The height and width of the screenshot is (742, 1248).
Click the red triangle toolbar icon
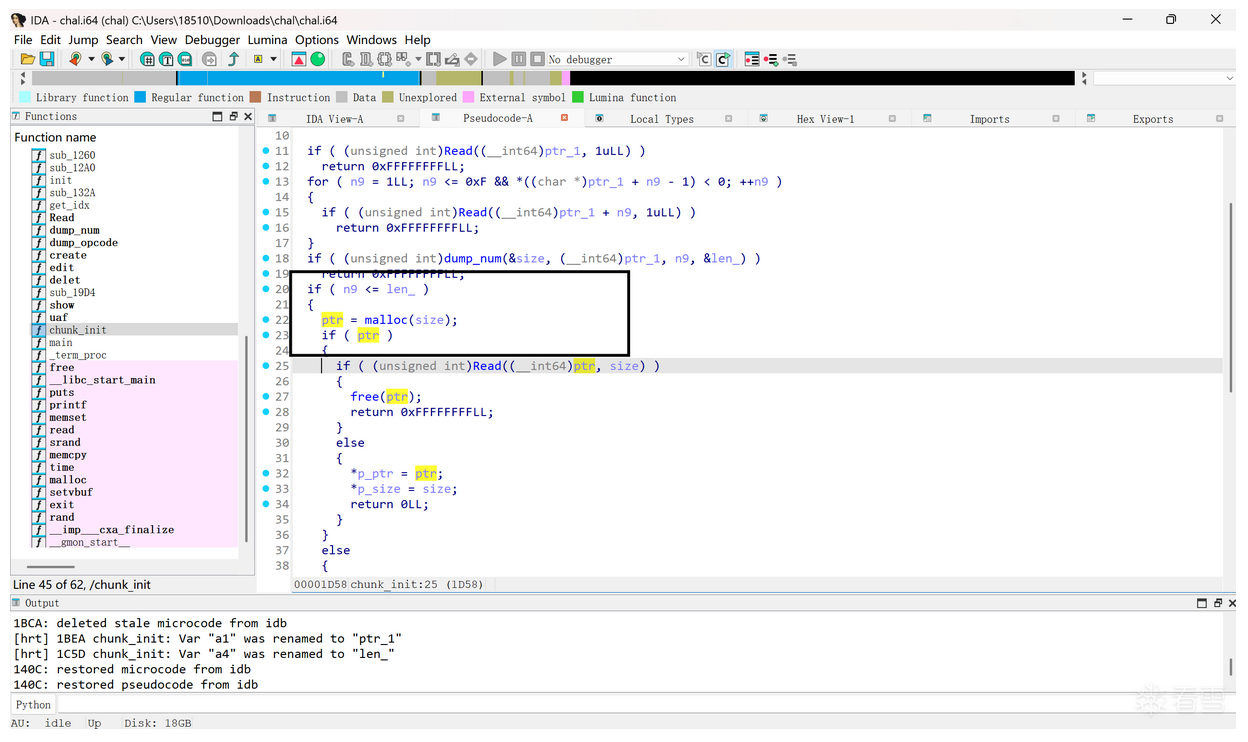click(x=298, y=60)
